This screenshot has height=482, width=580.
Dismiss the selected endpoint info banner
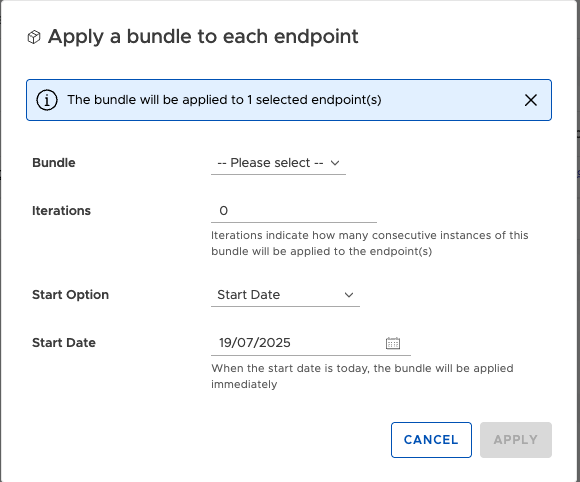tap(530, 100)
